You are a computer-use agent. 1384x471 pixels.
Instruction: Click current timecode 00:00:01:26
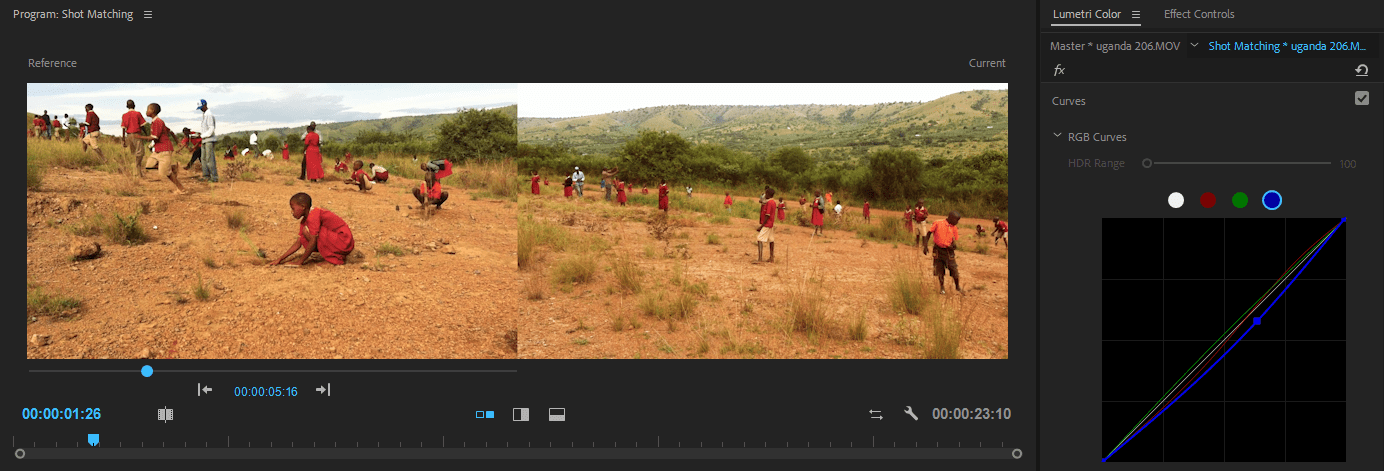62,414
